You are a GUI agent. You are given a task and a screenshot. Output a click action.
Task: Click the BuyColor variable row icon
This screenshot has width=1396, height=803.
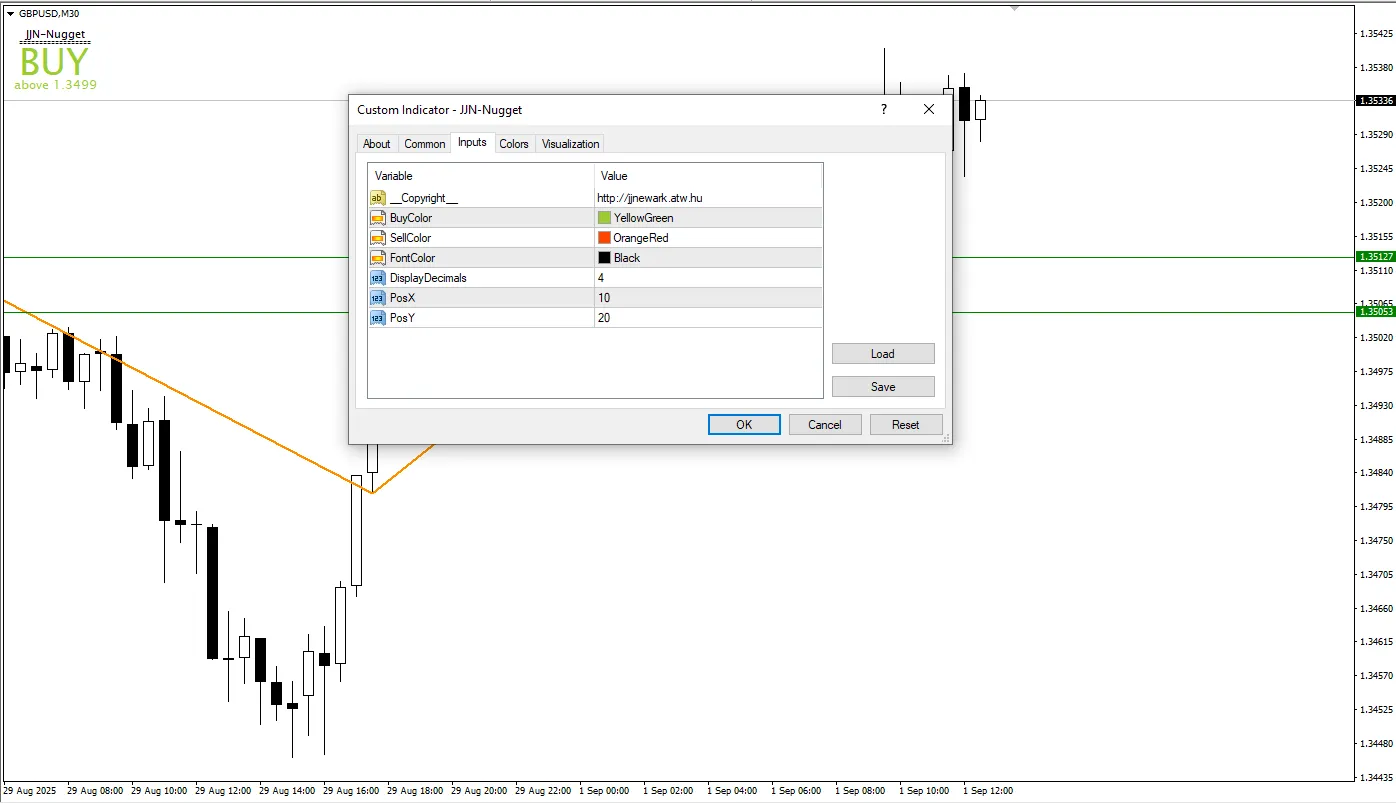tap(377, 218)
